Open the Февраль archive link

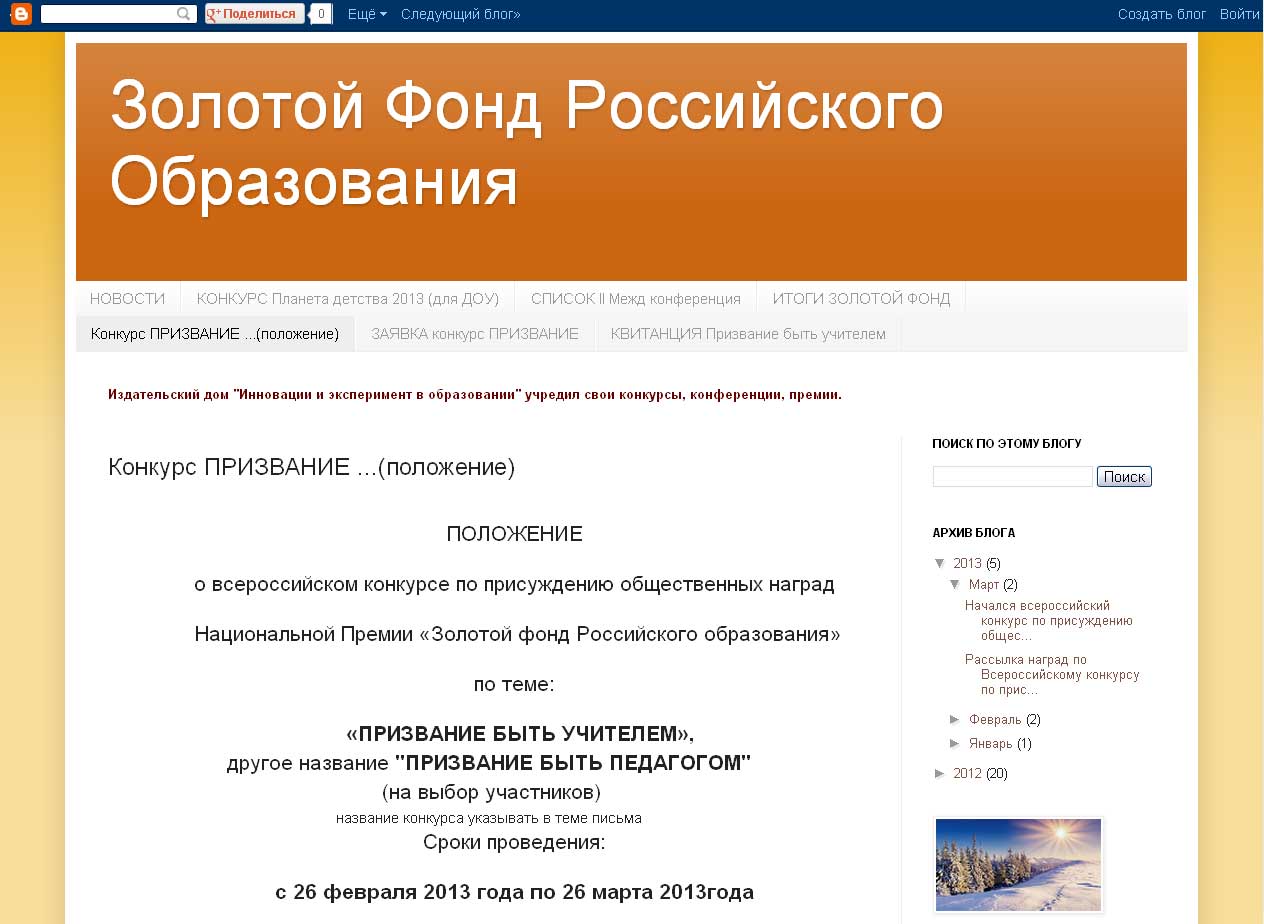pos(995,719)
